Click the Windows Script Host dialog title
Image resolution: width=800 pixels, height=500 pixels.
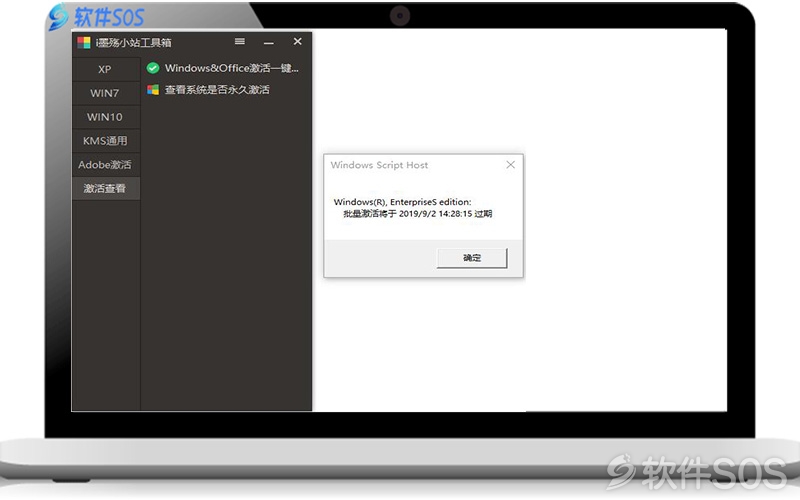(379, 165)
